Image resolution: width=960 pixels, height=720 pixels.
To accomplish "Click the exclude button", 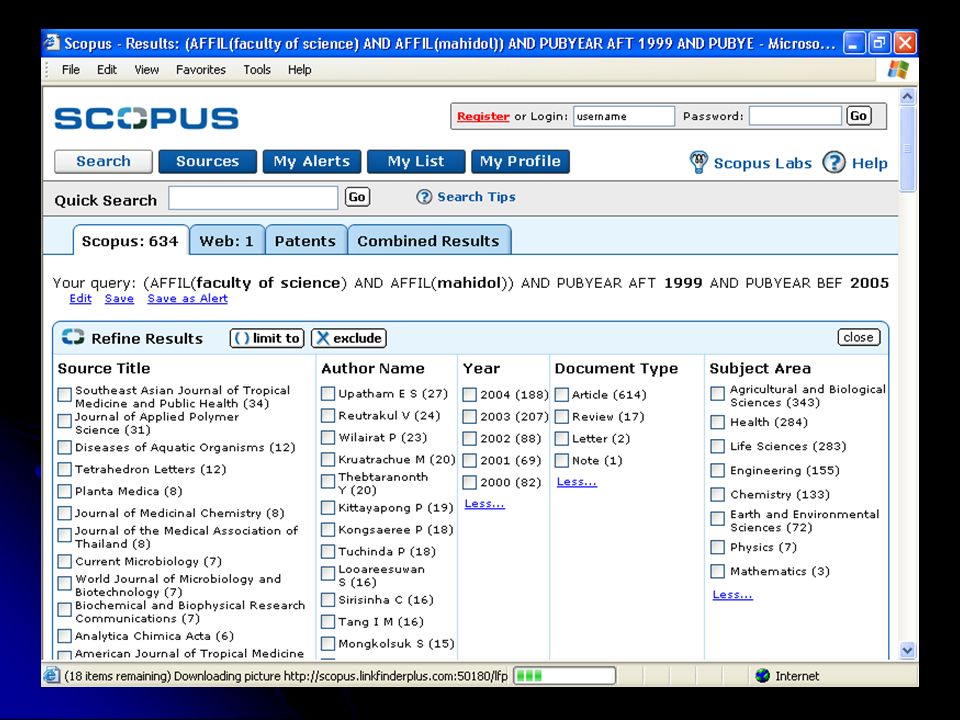I will point(349,338).
